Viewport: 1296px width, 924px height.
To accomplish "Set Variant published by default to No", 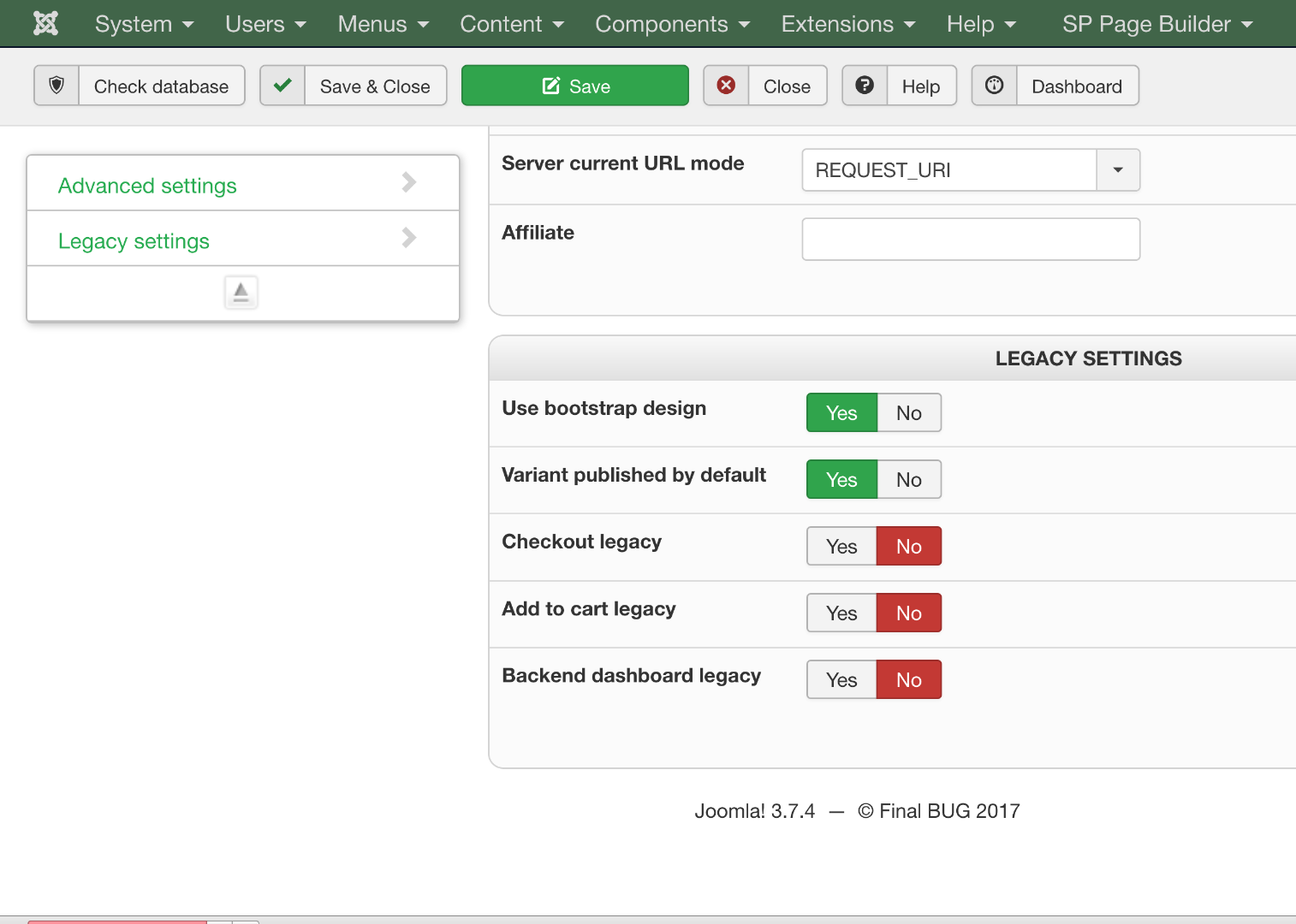I will point(909,480).
